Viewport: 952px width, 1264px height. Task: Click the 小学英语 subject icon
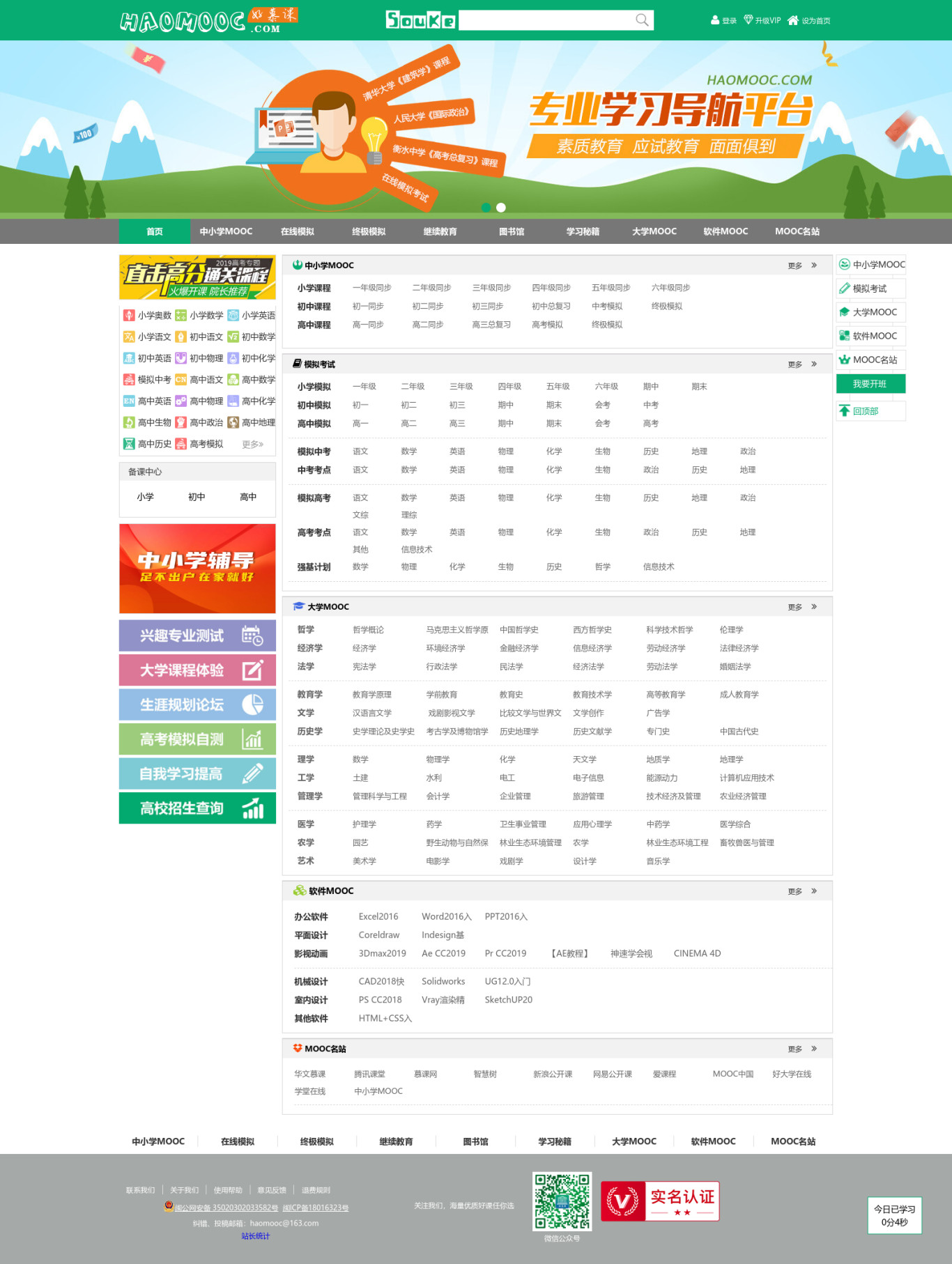pyautogui.click(x=233, y=316)
